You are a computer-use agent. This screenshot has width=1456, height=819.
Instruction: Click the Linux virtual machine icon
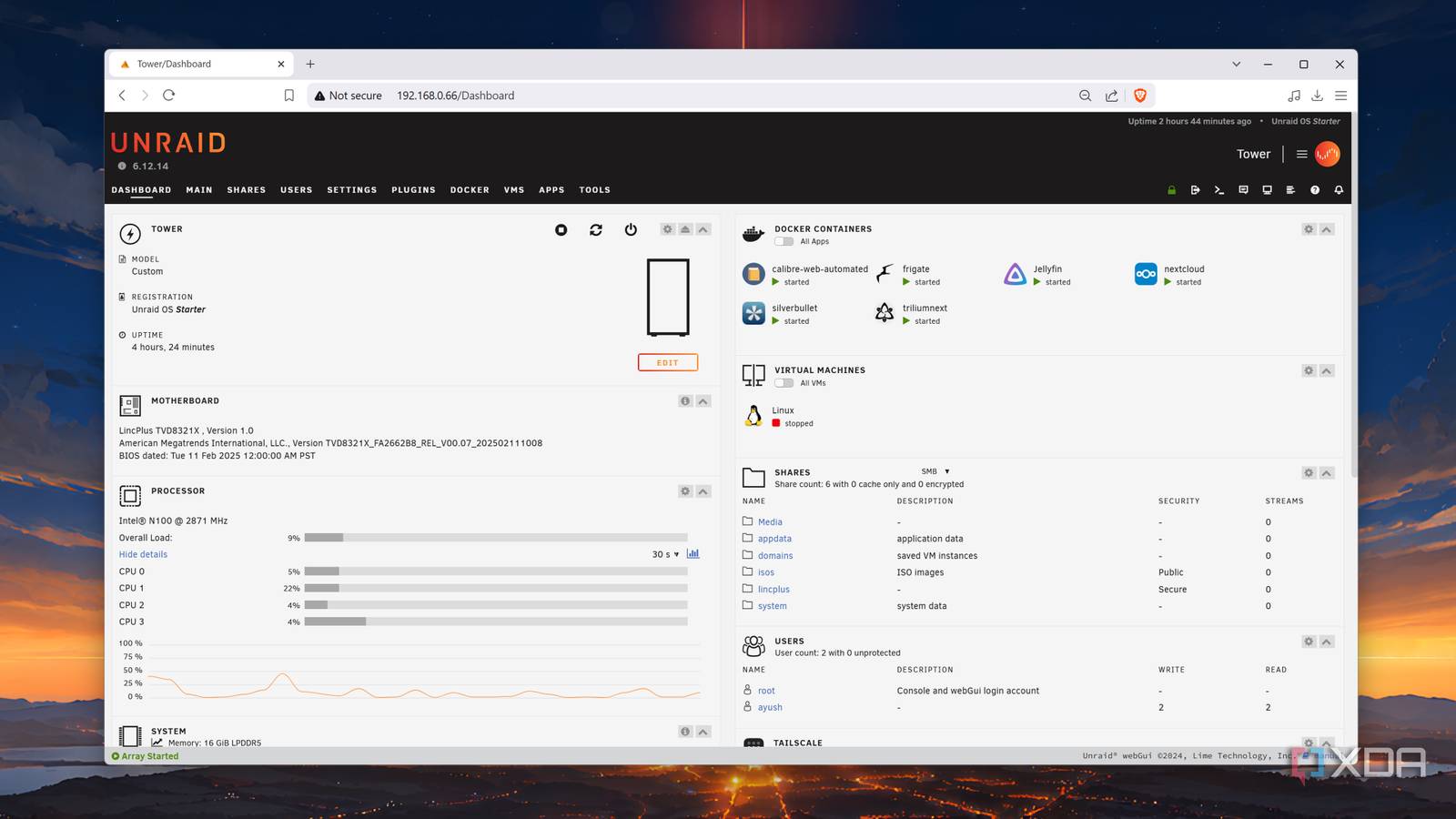753,416
